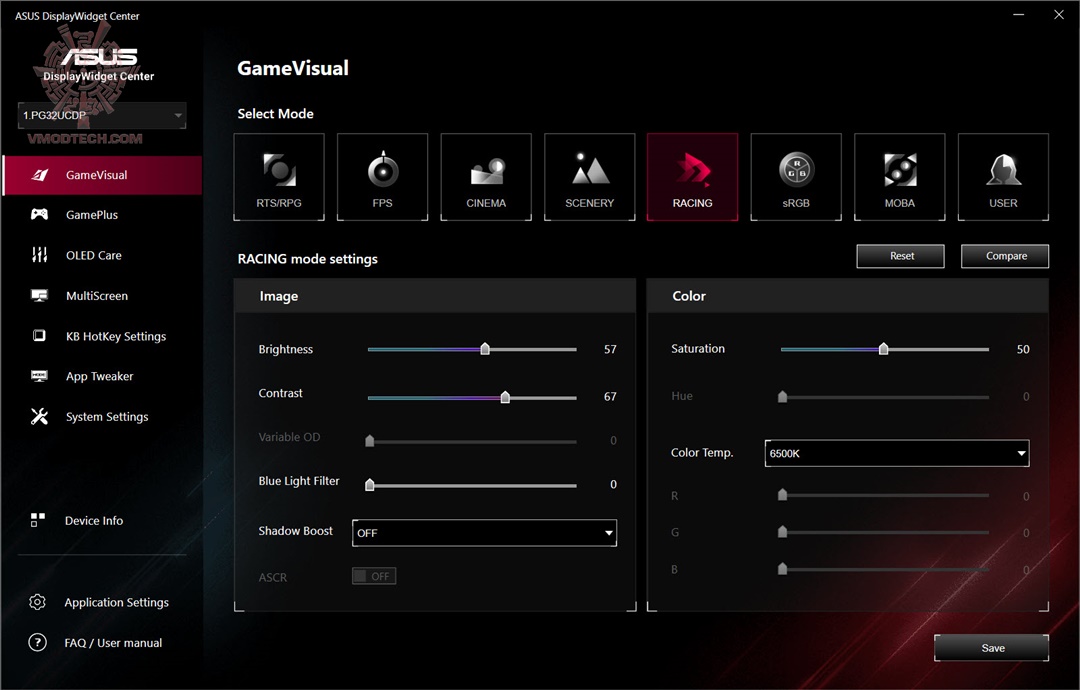The height and width of the screenshot is (690, 1080).
Task: Open the Shadow Boost dropdown
Action: (x=484, y=533)
